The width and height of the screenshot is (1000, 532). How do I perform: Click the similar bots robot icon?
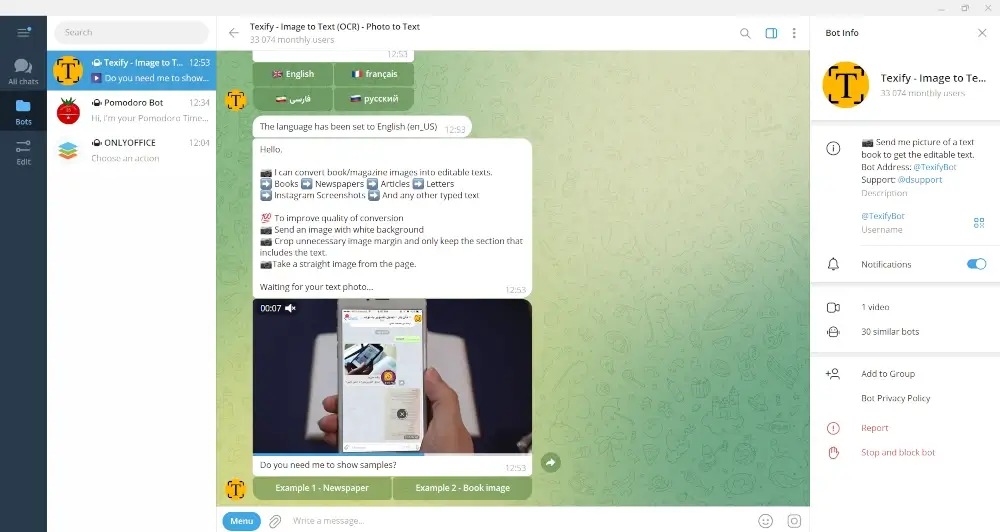tap(833, 332)
